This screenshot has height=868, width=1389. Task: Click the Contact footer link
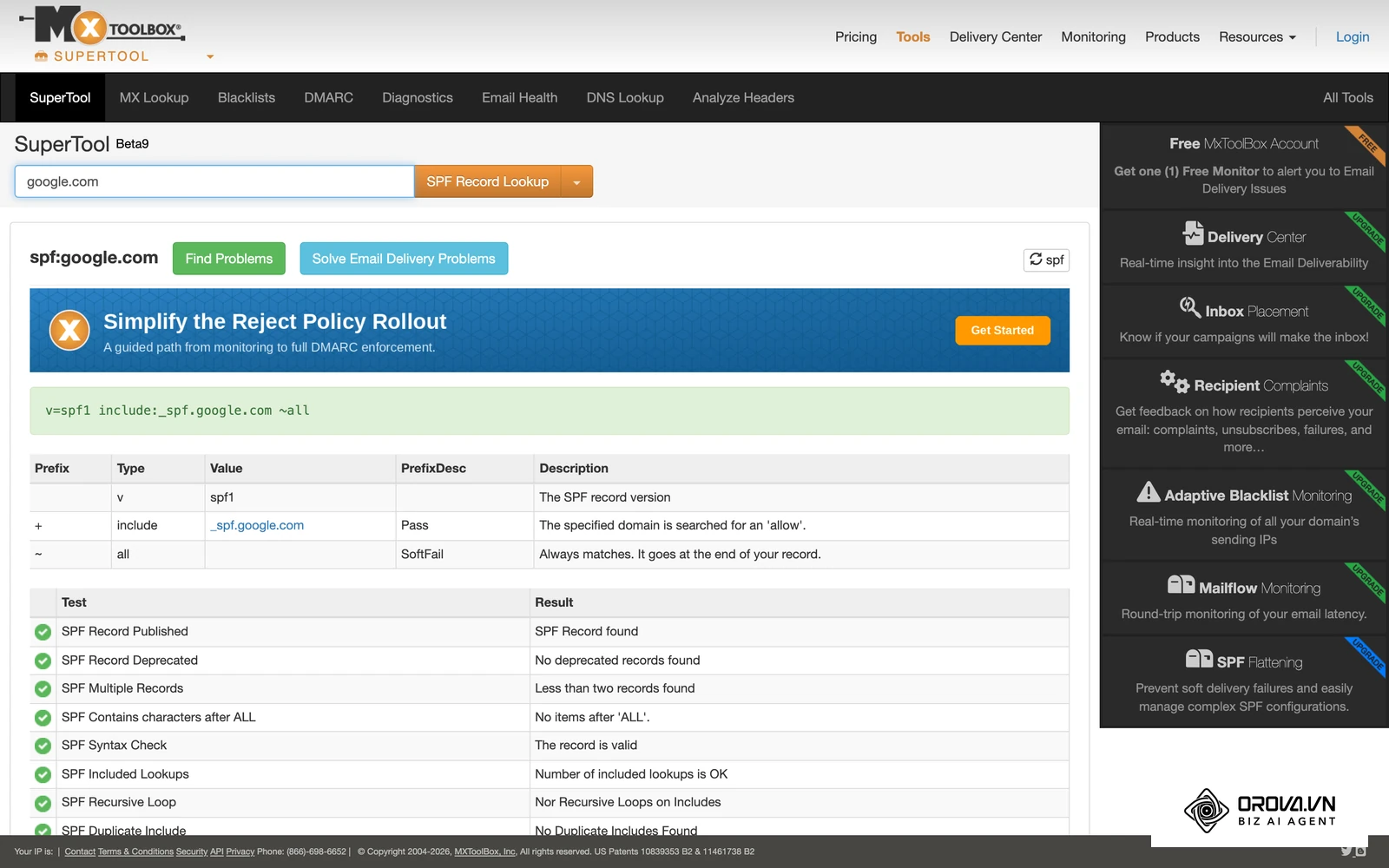pyautogui.click(x=80, y=852)
